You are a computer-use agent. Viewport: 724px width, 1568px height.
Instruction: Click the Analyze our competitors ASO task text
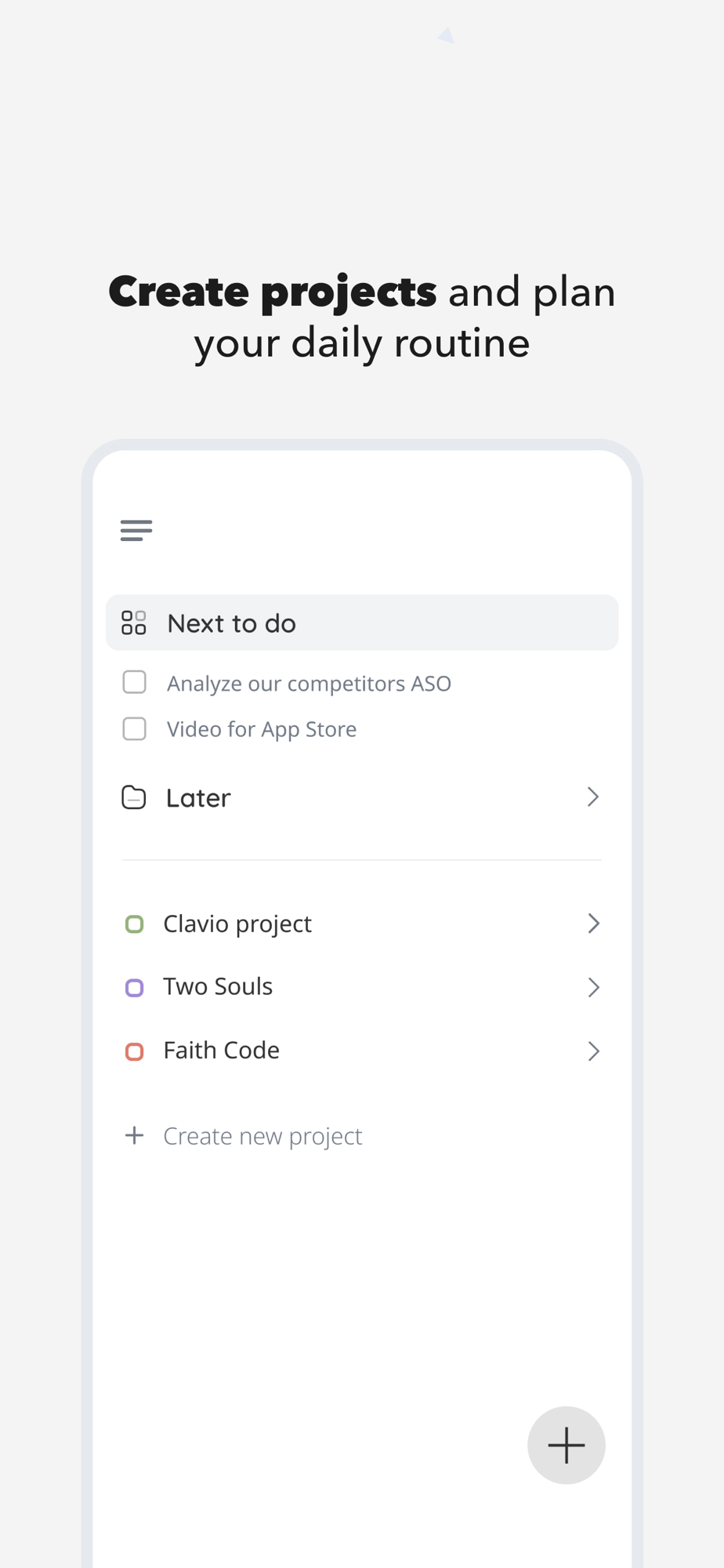(x=309, y=684)
